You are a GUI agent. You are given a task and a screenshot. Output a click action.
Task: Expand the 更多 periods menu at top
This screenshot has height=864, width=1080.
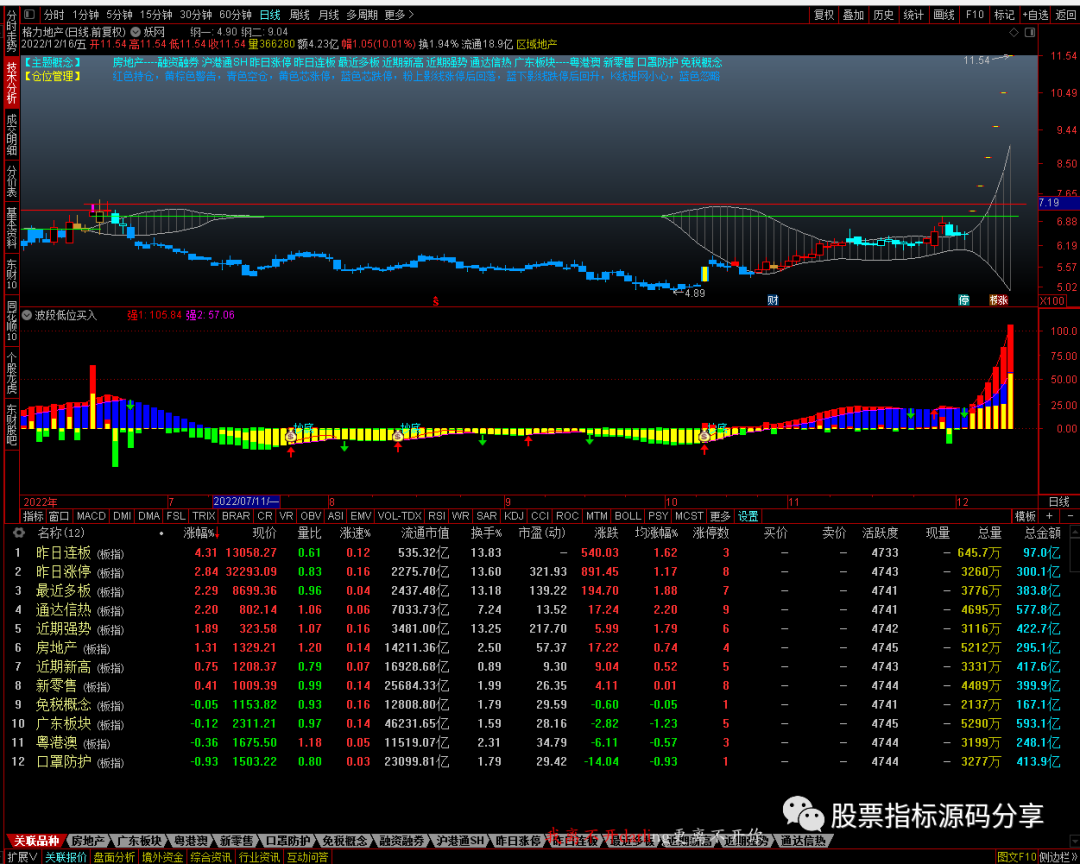(x=399, y=14)
